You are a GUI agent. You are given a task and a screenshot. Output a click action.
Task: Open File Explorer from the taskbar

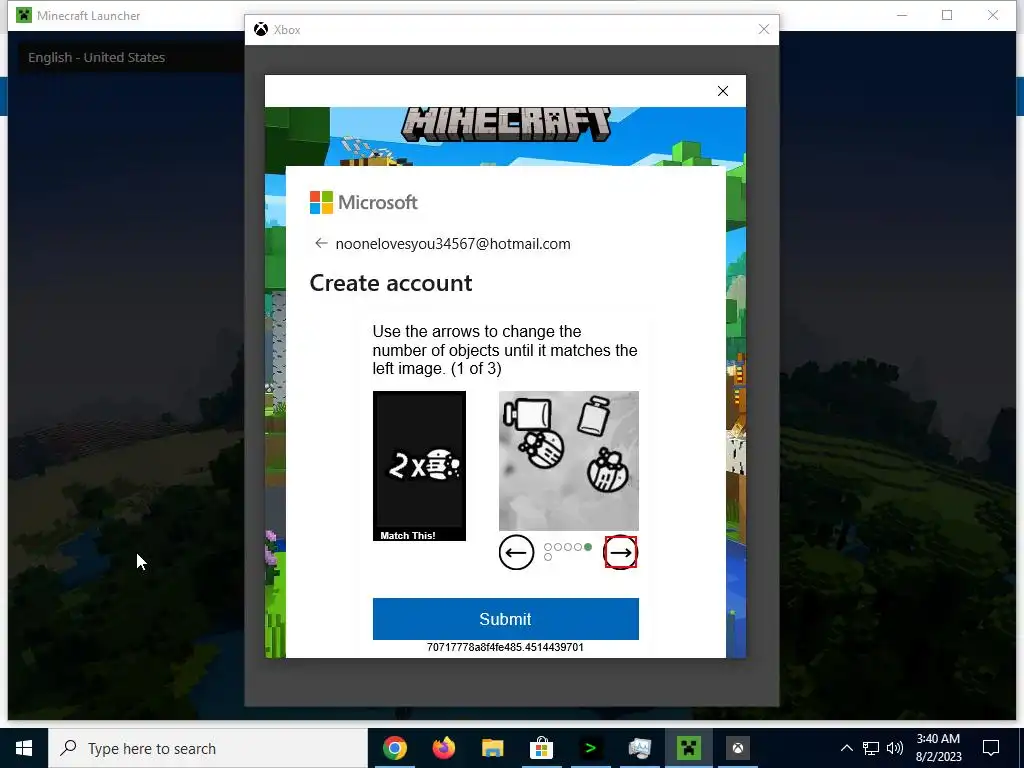coord(492,748)
